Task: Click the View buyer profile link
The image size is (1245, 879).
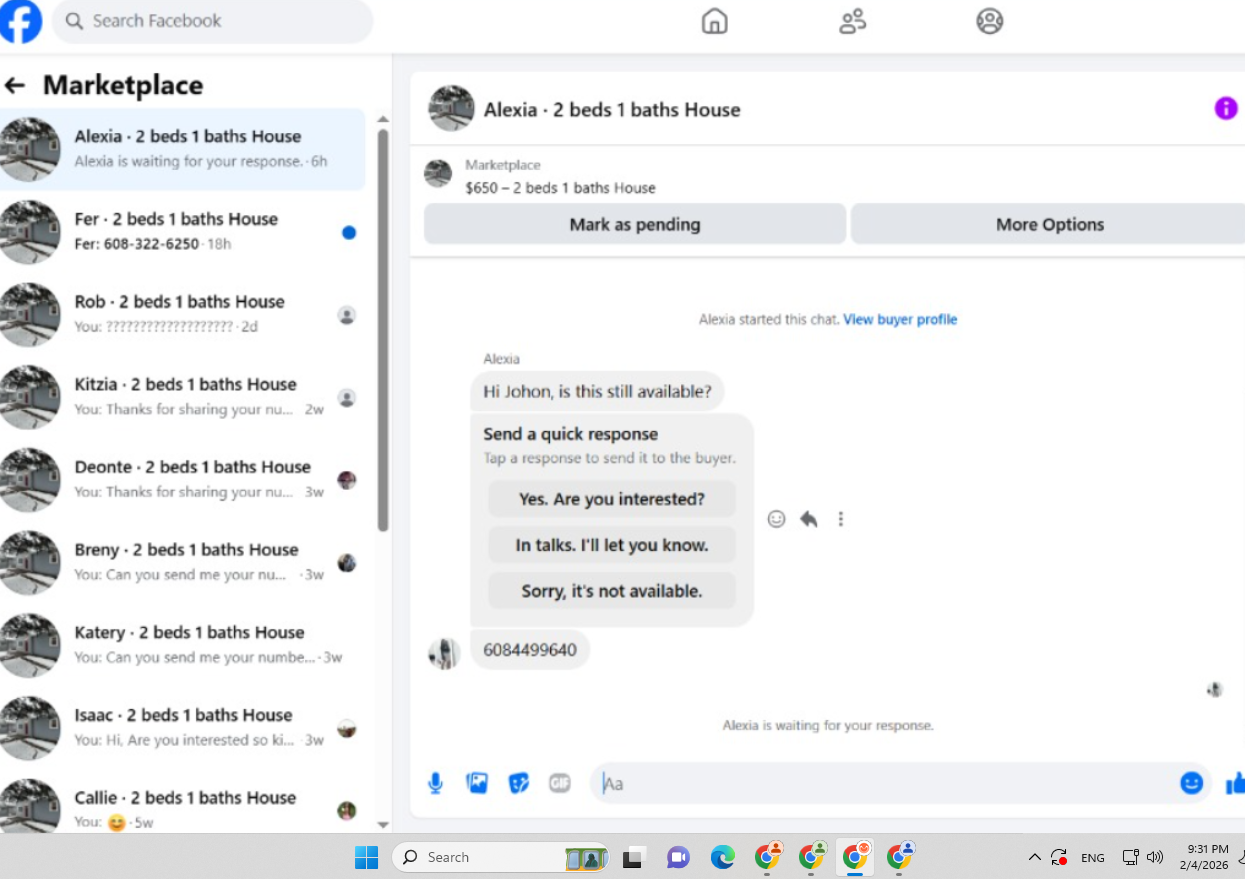Action: click(x=900, y=320)
